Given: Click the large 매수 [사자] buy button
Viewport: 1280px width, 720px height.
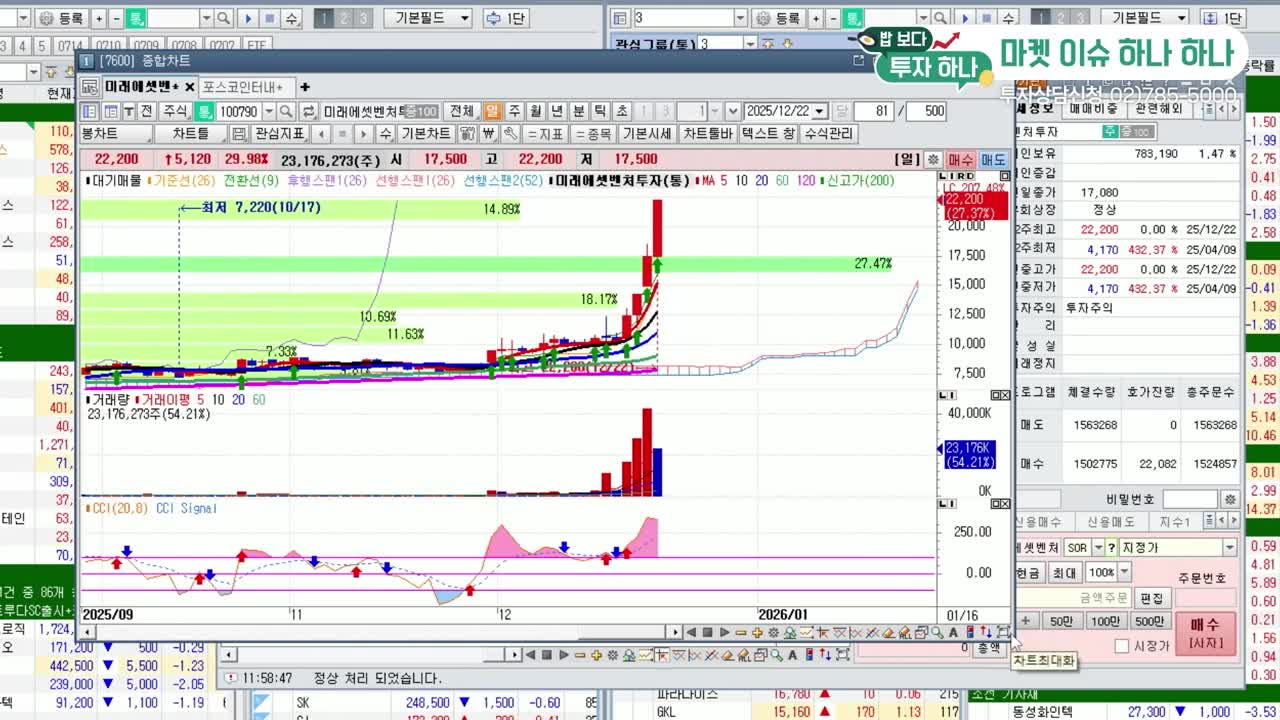Looking at the screenshot, I should pyautogui.click(x=1205, y=633).
